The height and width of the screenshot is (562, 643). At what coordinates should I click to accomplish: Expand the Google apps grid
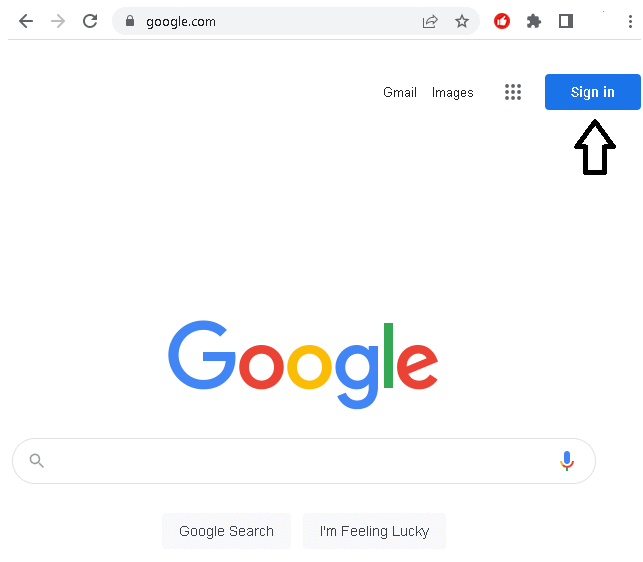(x=513, y=92)
